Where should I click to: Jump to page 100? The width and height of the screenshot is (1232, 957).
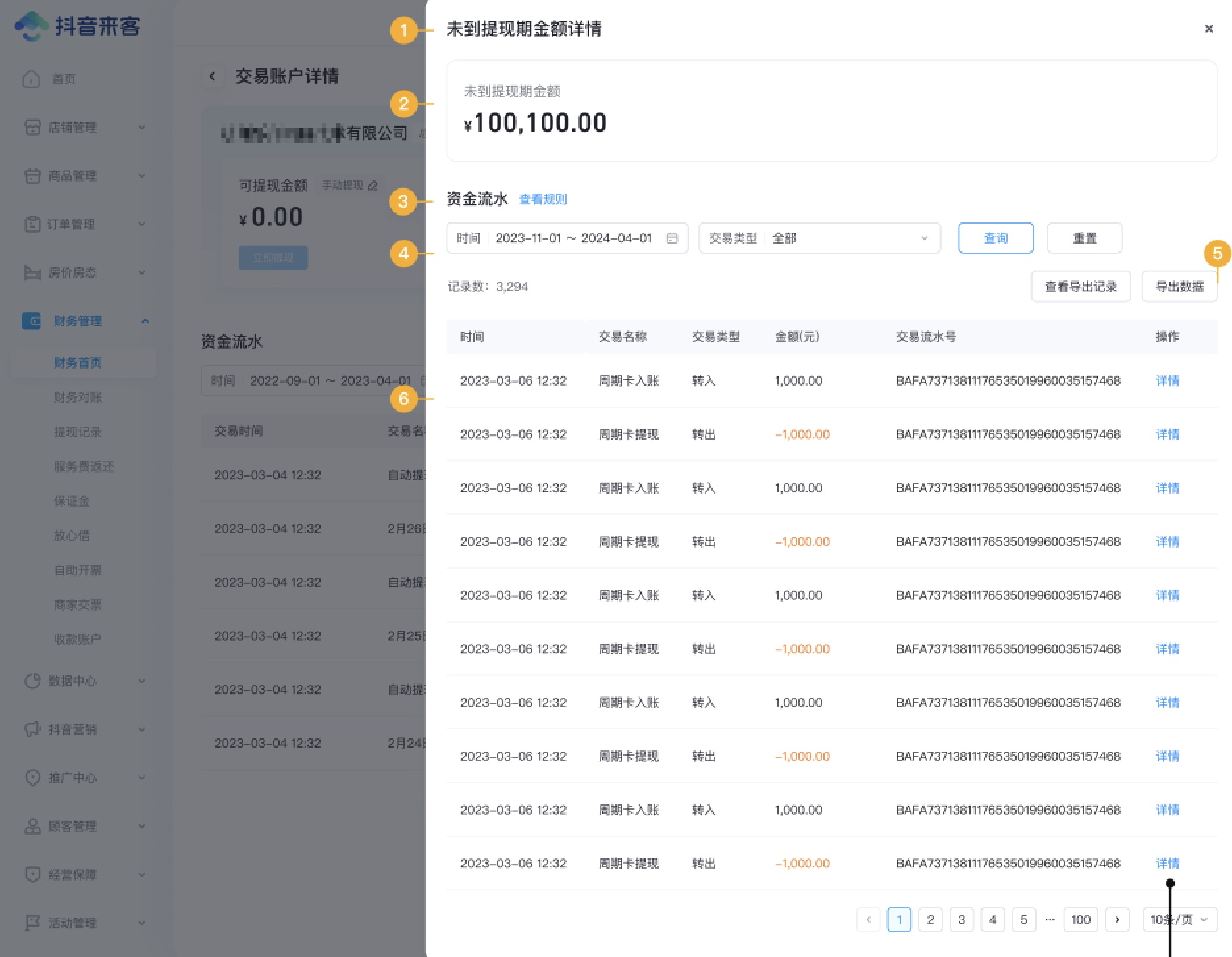(1081, 919)
